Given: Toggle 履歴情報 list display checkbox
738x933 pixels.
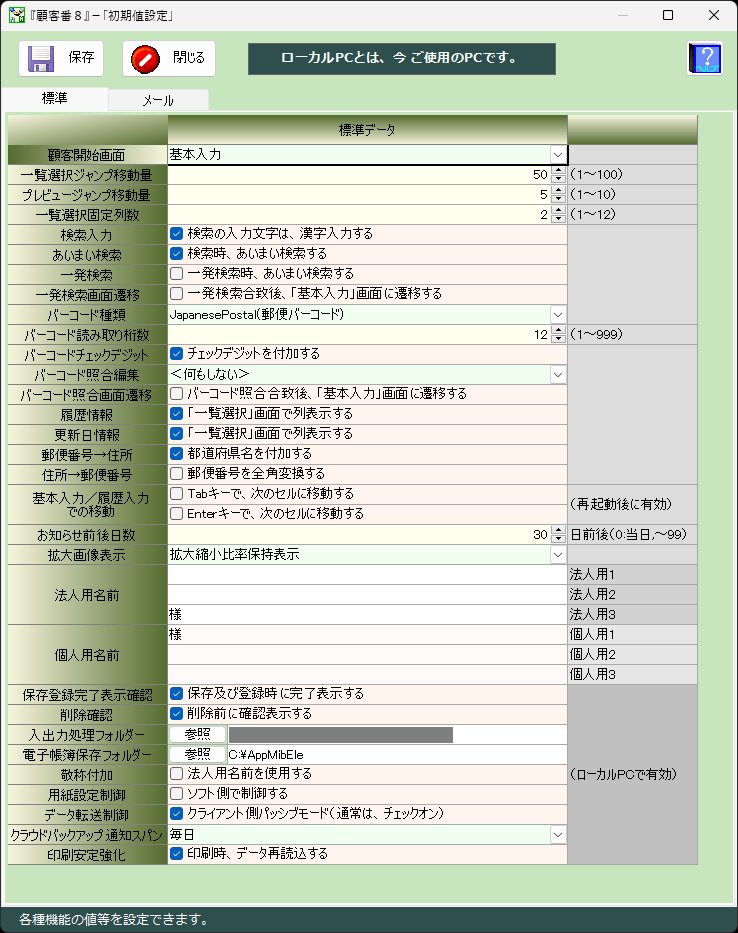Looking at the screenshot, I should (x=176, y=414).
